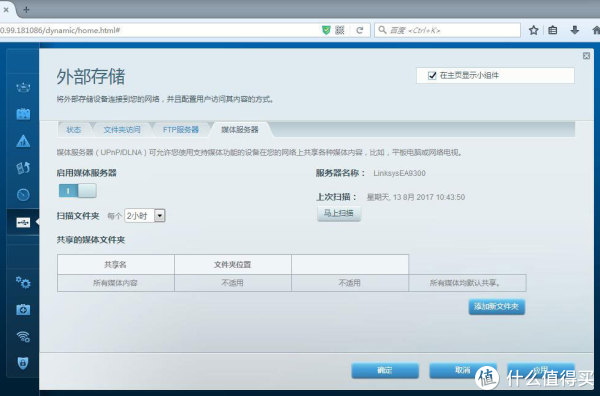Screen dimensions: 600x396
Task: Toggle the 启用媒体服务器 switch
Action: coord(78,191)
